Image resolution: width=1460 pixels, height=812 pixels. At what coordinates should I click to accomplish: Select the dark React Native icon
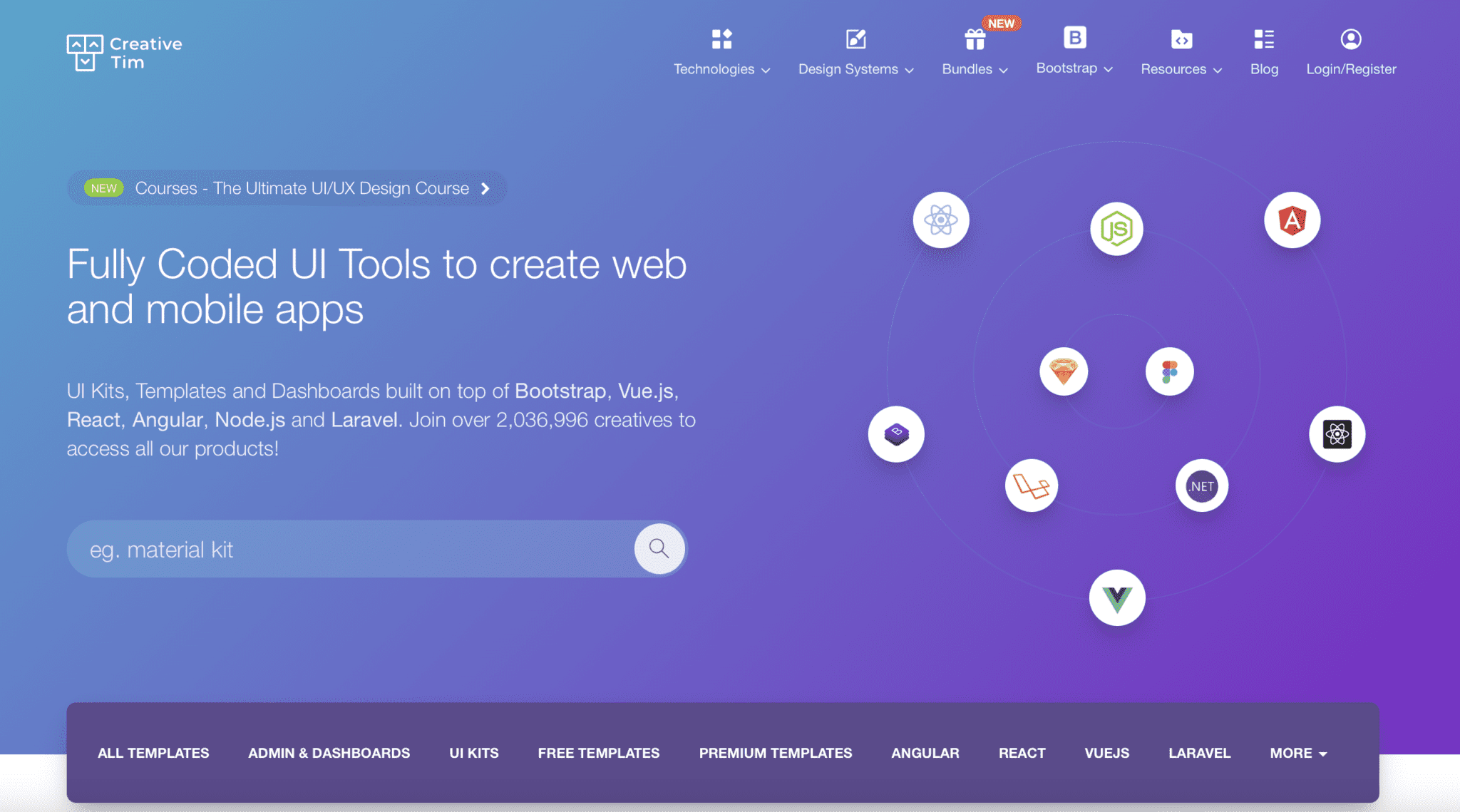pos(1337,433)
